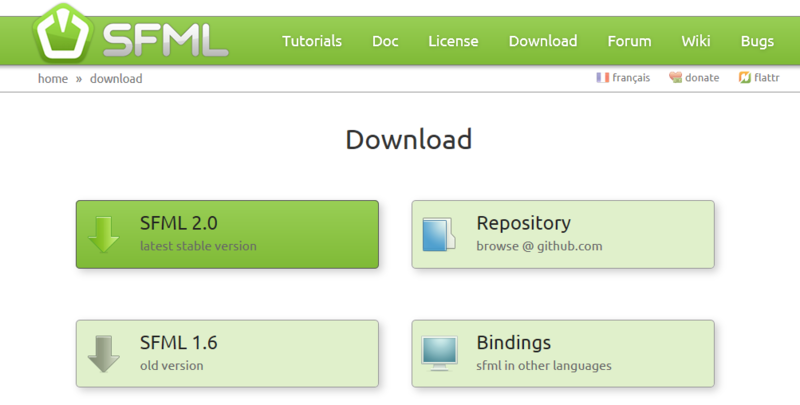Click the SFML pentagon logo icon
Viewport: 800px width, 405px height.
[x=63, y=33]
